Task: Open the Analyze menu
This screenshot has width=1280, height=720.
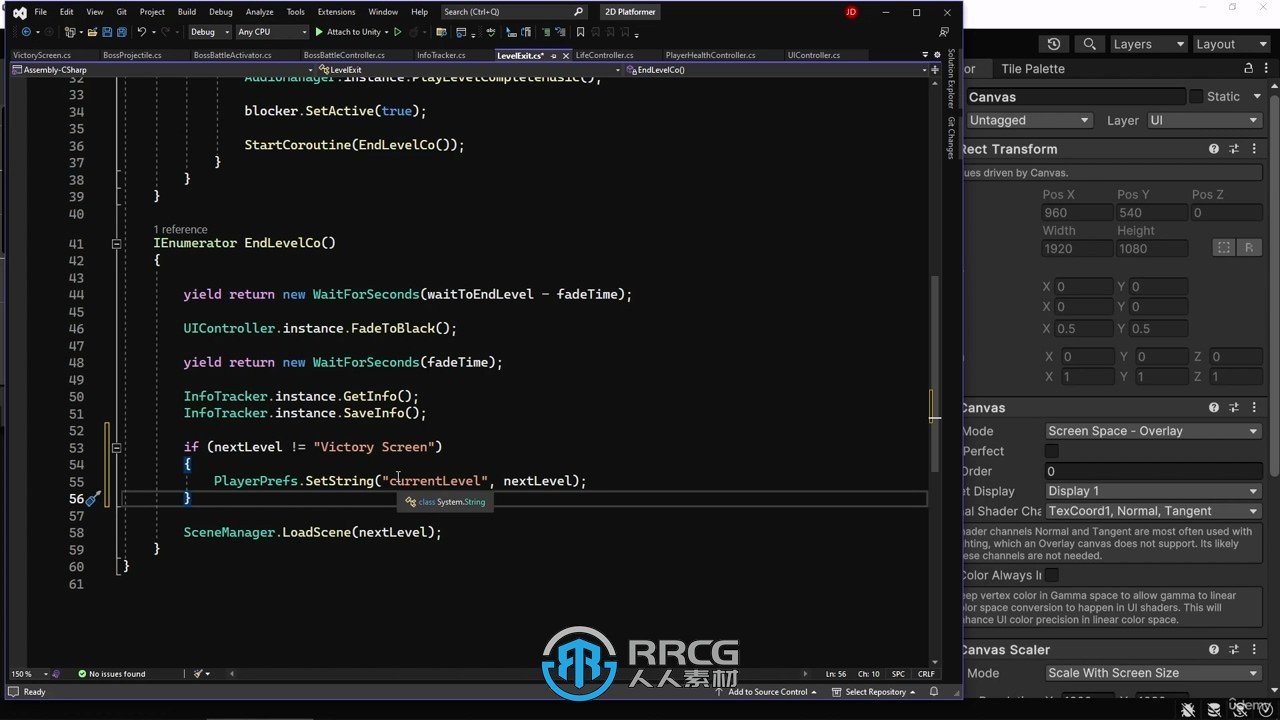Action: pyautogui.click(x=259, y=12)
